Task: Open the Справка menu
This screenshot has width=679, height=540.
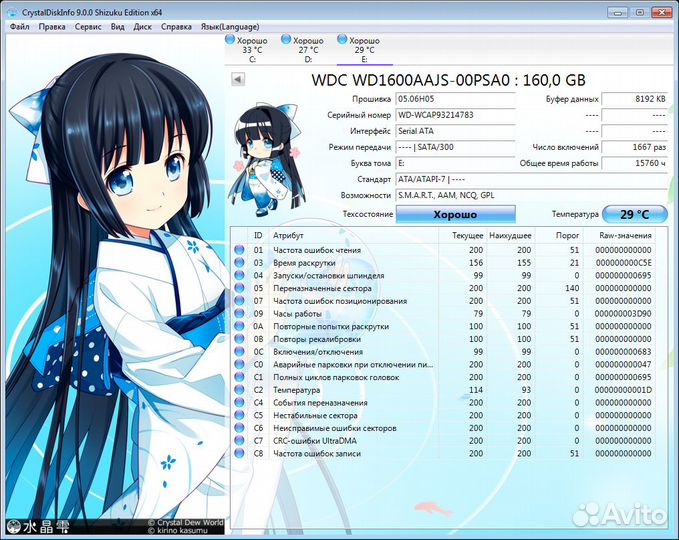Action: click(176, 27)
